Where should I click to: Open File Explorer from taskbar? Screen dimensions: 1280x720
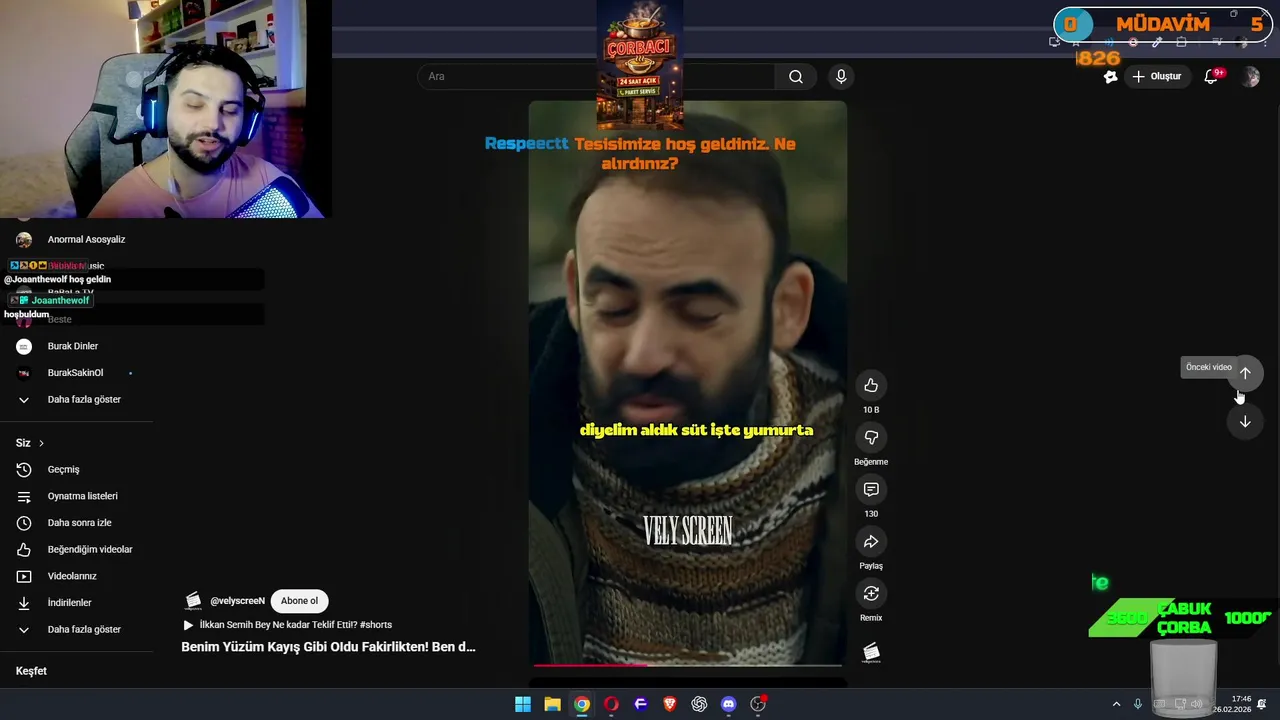[x=552, y=704]
